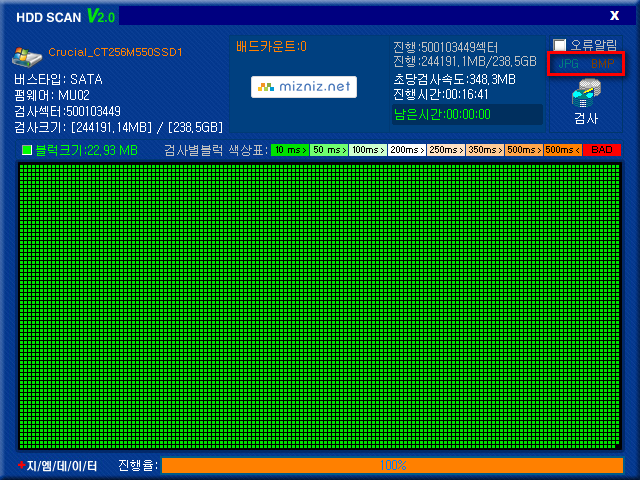Screen dimensions: 640x480
Task: Click the red BAD color swatch
Action: [602, 150]
